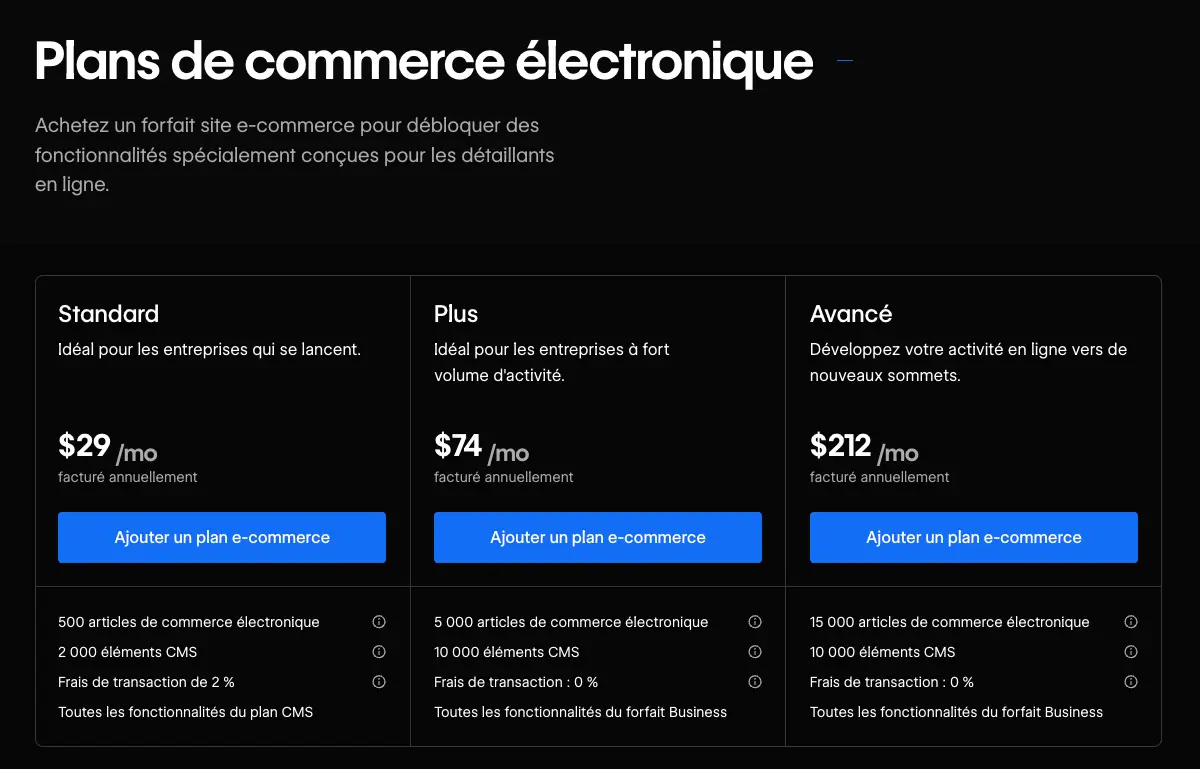Click the $74 monthly price
The width and height of the screenshot is (1200, 769).
(x=457, y=446)
